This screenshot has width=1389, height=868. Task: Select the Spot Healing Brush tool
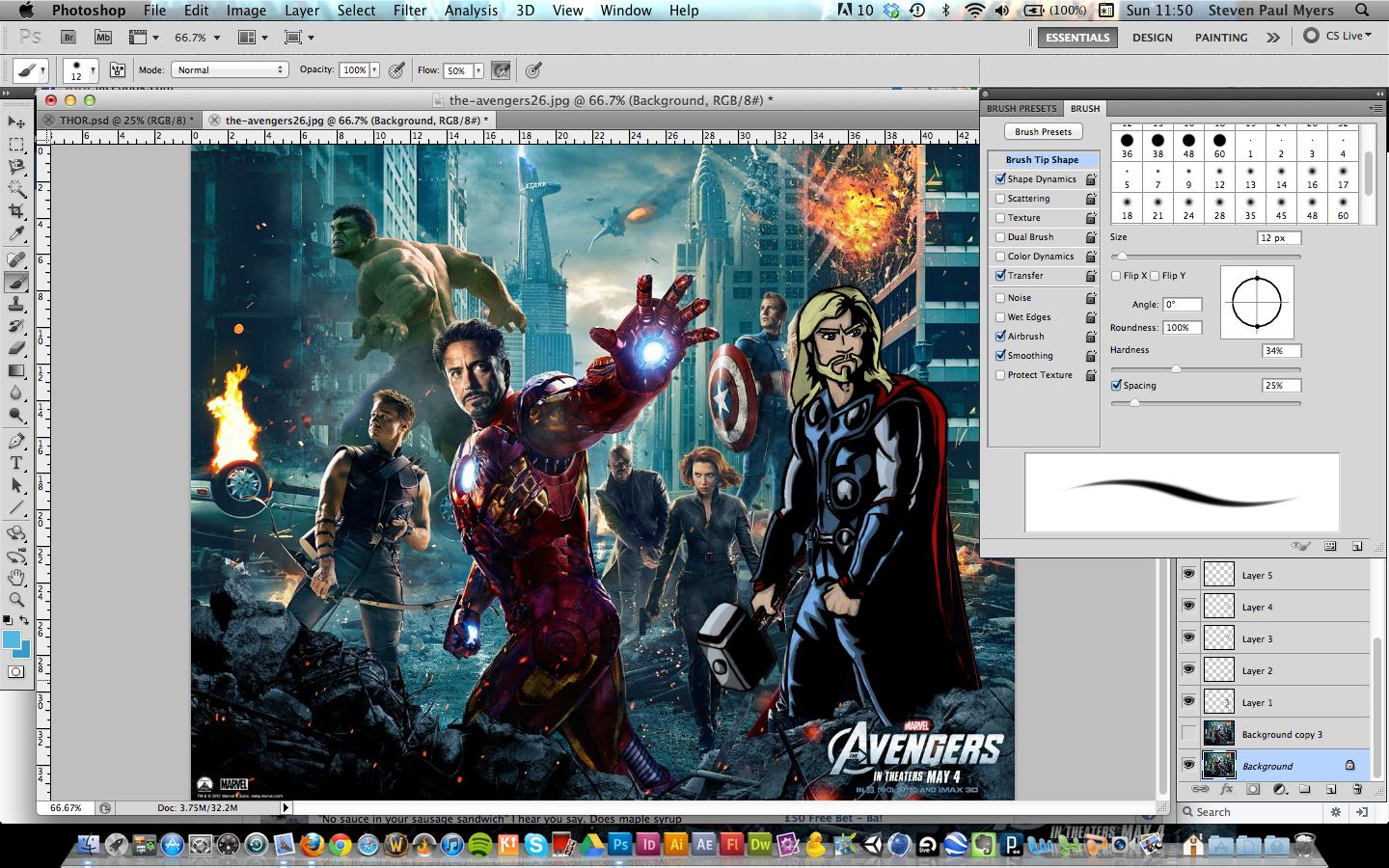click(16, 259)
